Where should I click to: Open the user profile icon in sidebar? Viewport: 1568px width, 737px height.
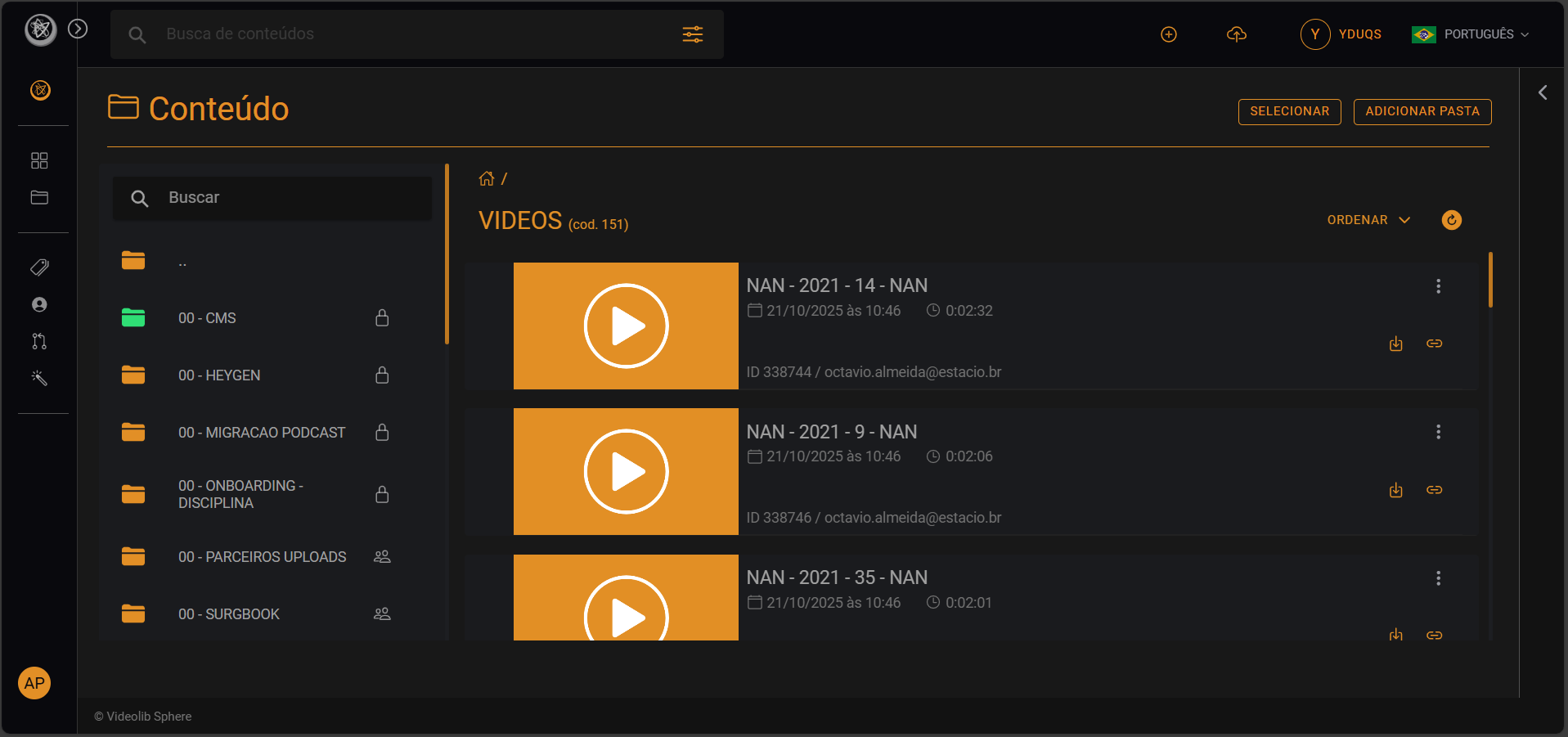[x=38, y=304]
